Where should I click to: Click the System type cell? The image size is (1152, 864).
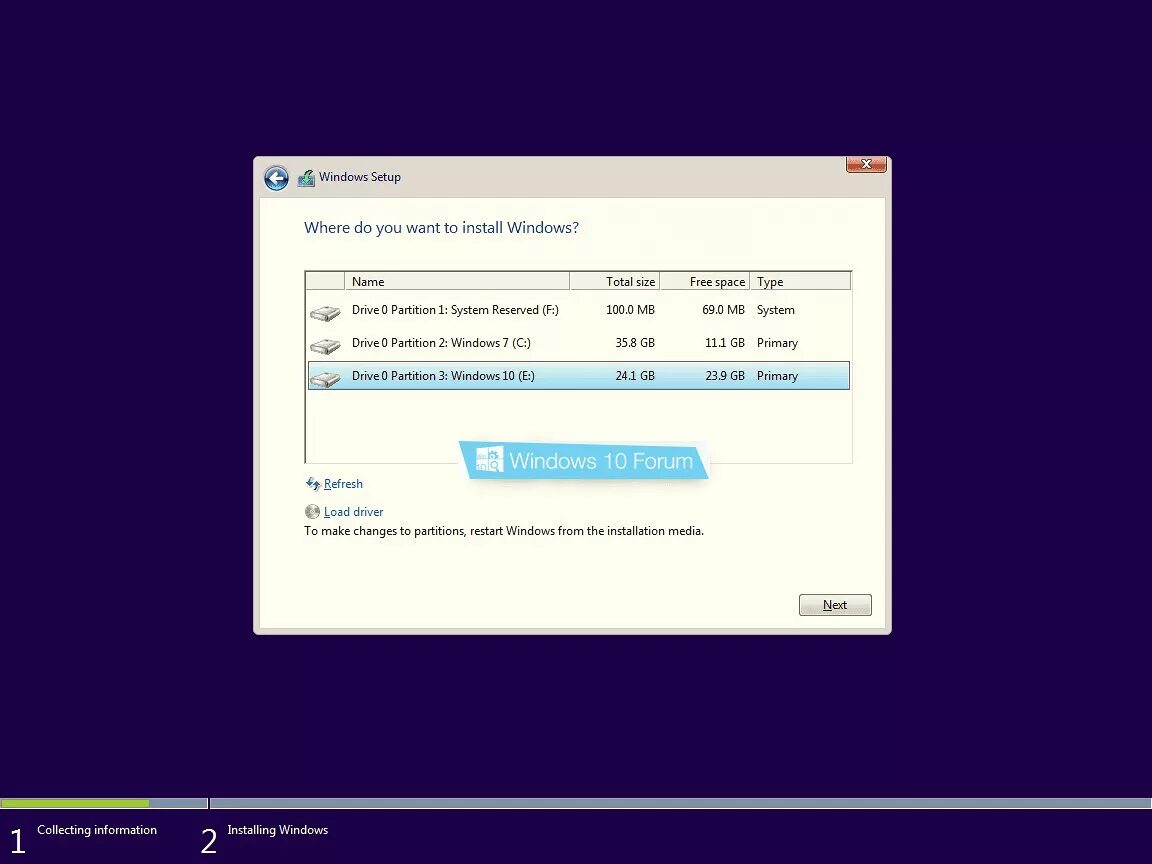[776, 310]
